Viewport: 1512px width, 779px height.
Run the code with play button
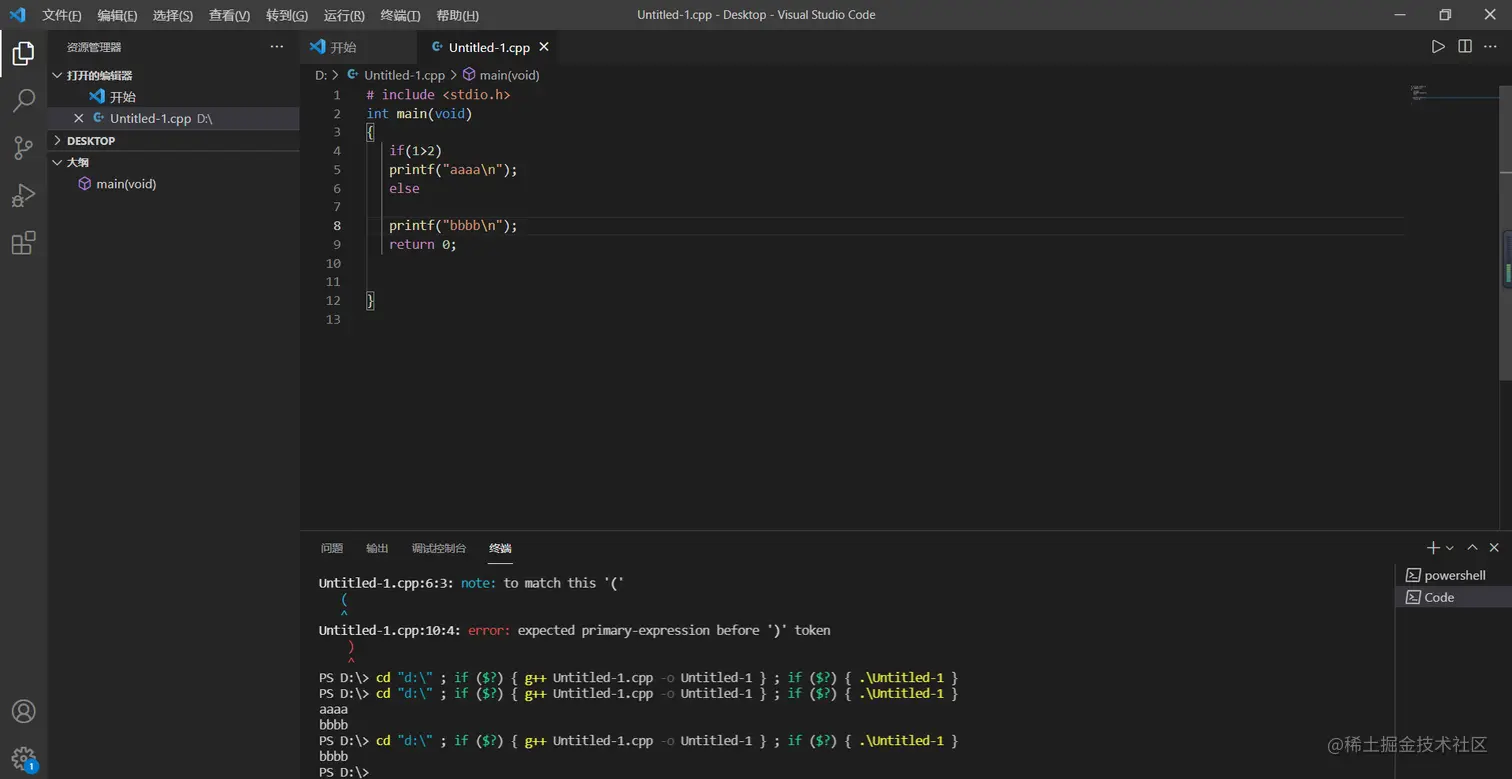click(x=1438, y=47)
